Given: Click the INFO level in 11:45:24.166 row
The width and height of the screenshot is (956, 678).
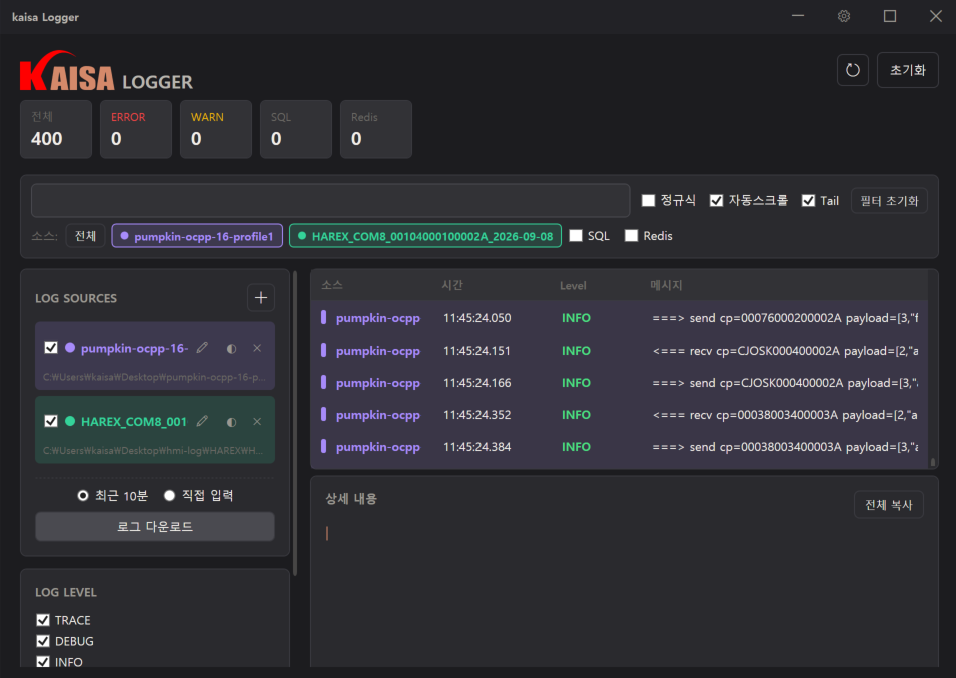Looking at the screenshot, I should pyautogui.click(x=576, y=383).
